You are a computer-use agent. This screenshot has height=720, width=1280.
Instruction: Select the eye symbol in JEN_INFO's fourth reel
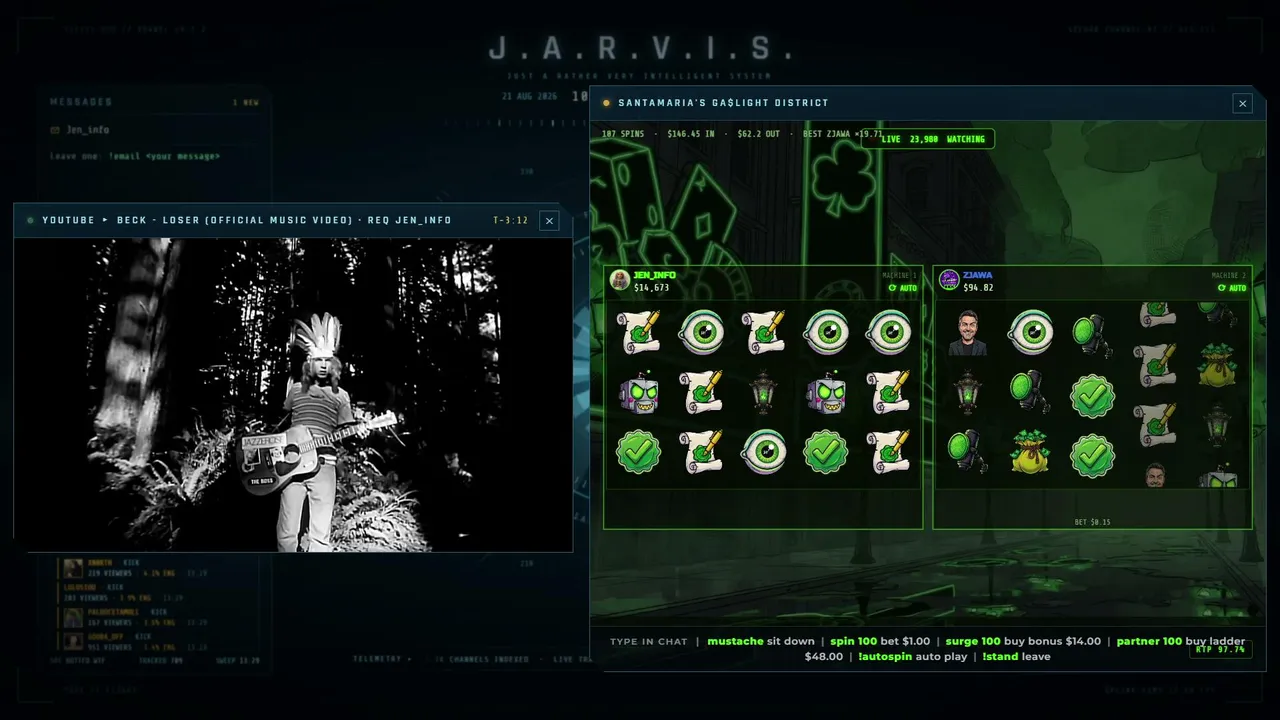pos(826,332)
